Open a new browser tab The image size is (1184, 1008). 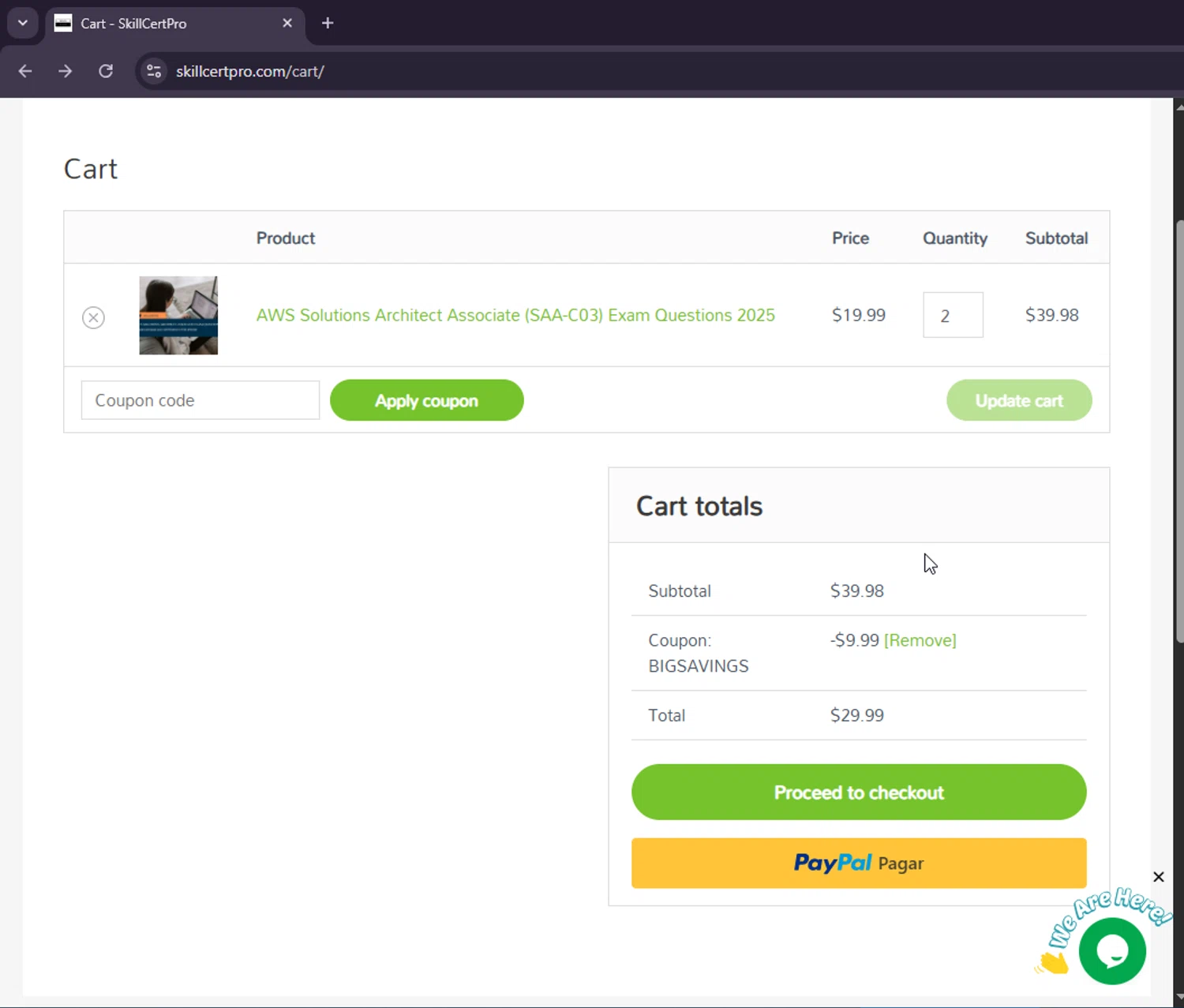(x=328, y=23)
